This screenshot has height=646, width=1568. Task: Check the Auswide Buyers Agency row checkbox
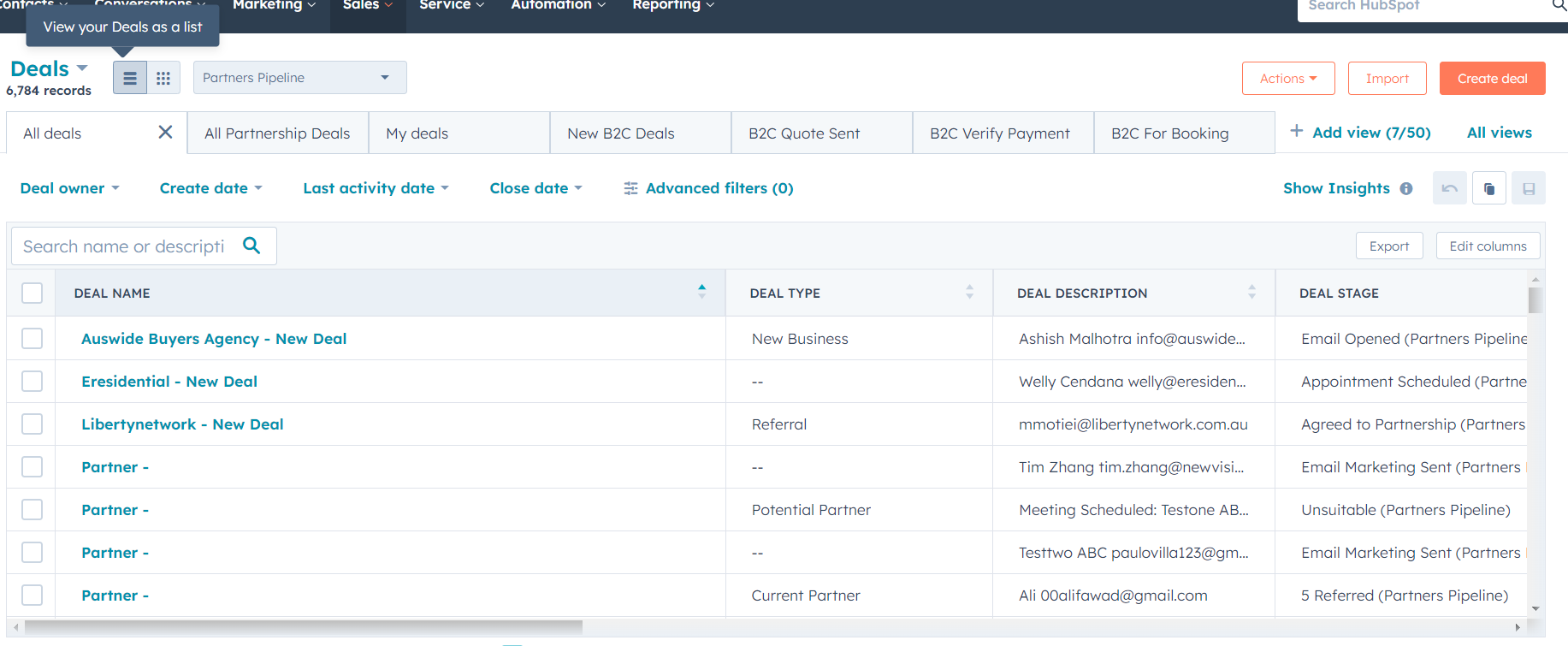pyautogui.click(x=32, y=339)
